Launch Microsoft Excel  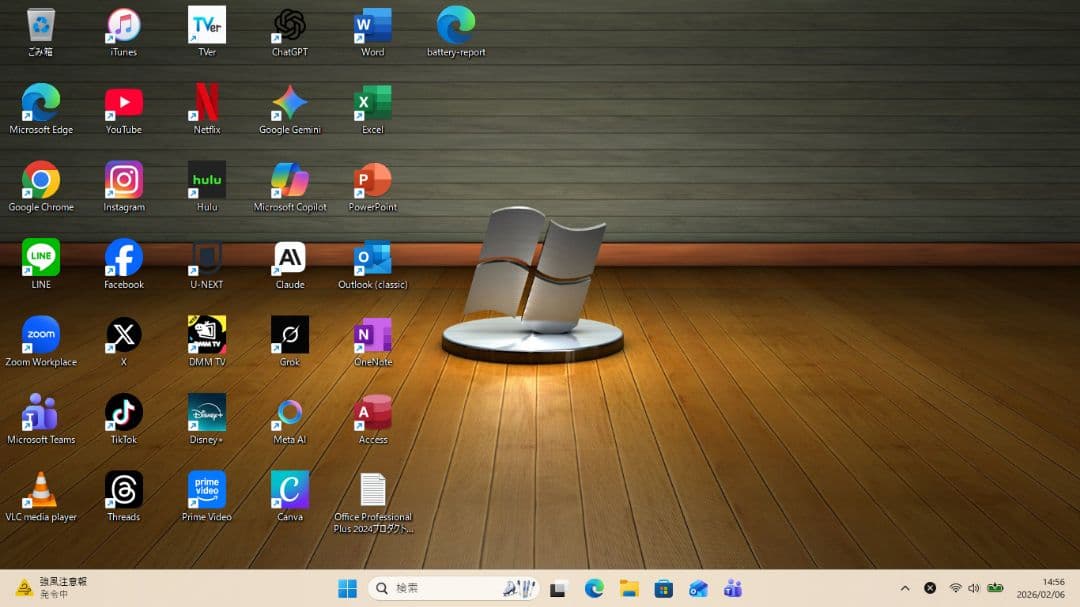pyautogui.click(x=371, y=101)
